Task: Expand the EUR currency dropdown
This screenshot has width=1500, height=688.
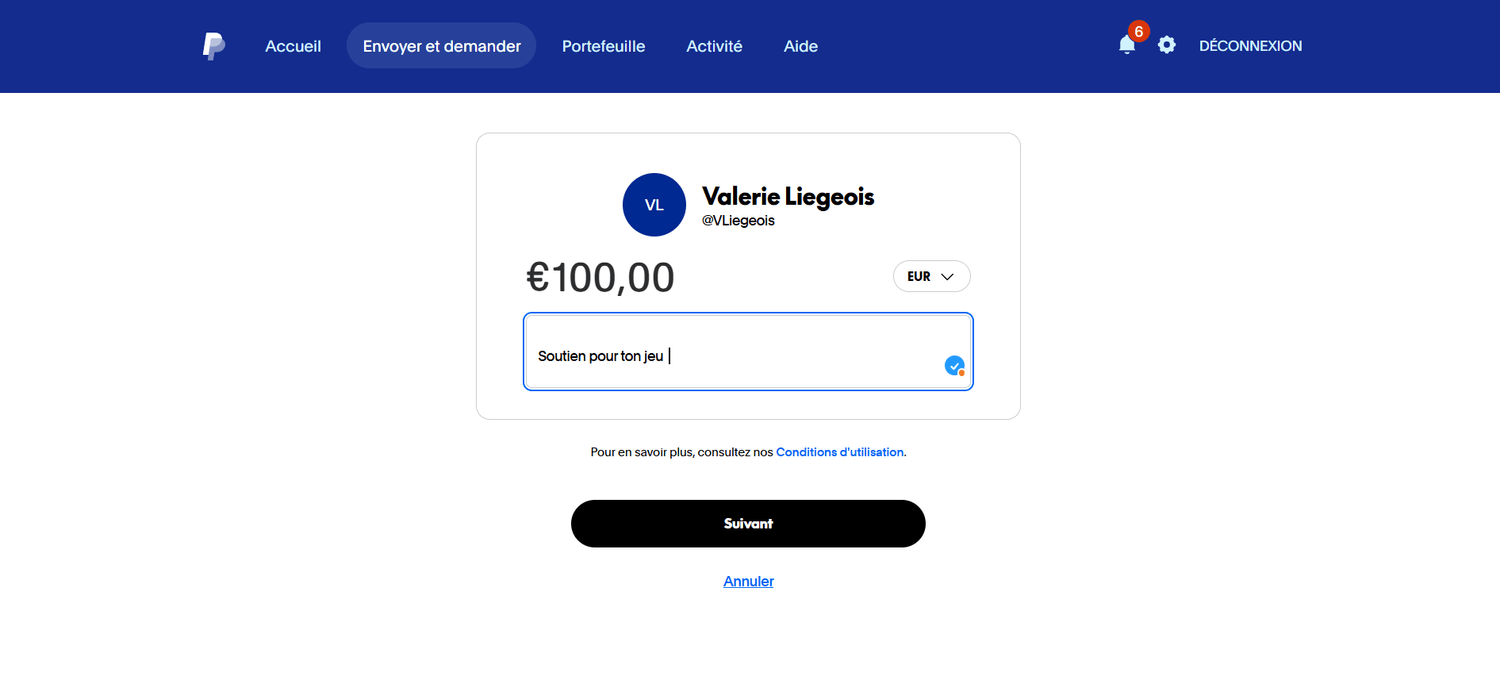Action: click(931, 276)
